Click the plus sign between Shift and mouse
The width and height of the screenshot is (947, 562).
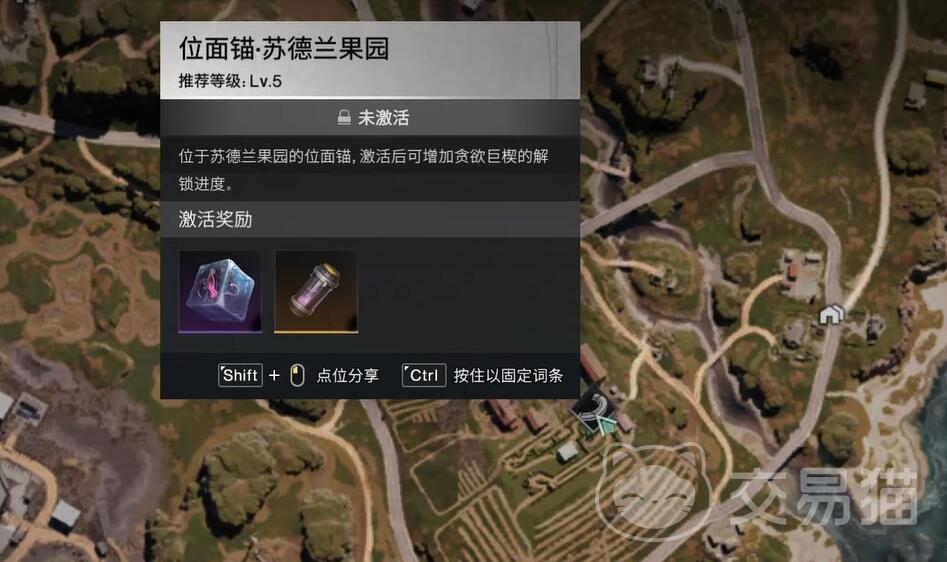pos(274,375)
